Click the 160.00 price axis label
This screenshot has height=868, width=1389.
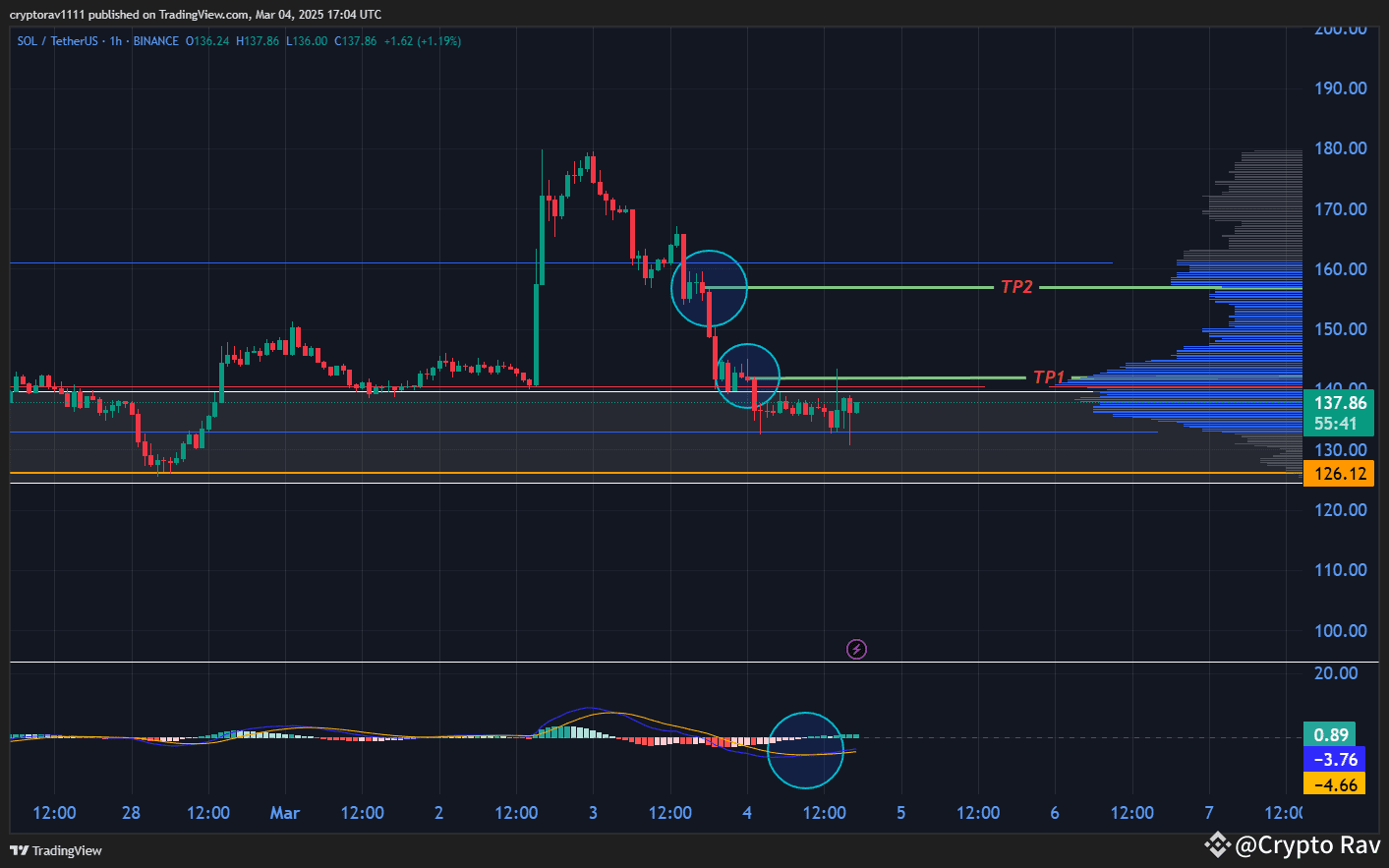(1341, 269)
